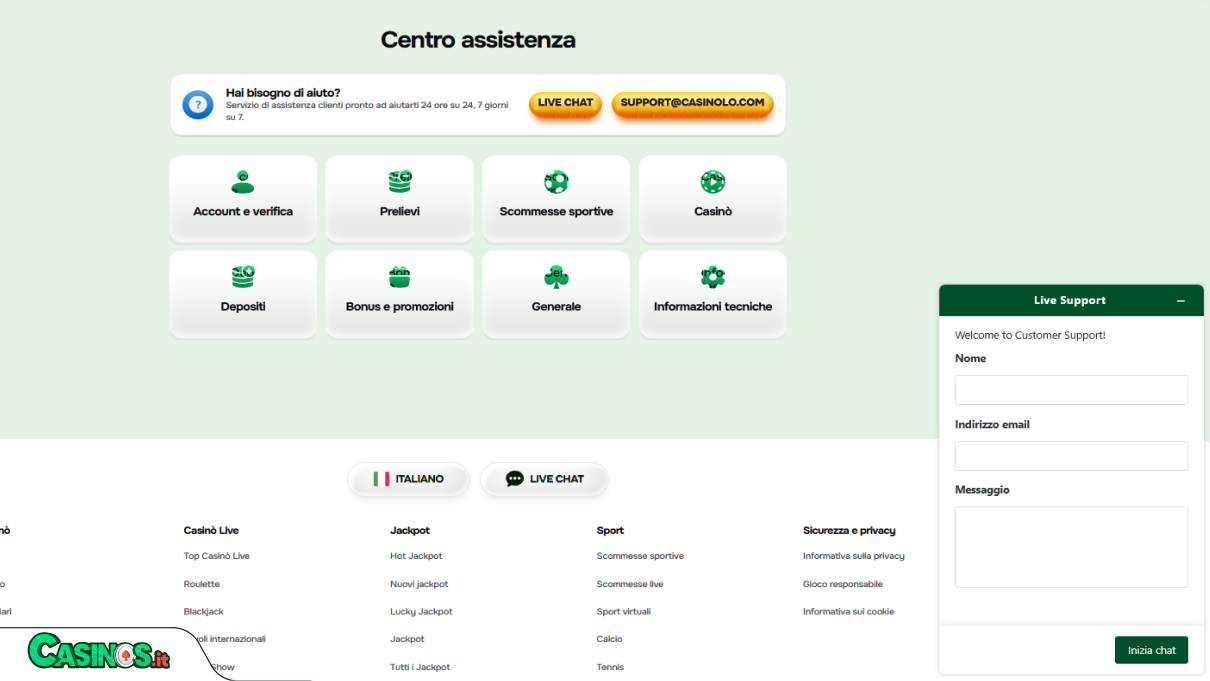
Task: Open the Tutti i Jackpot link
Action: (x=420, y=667)
